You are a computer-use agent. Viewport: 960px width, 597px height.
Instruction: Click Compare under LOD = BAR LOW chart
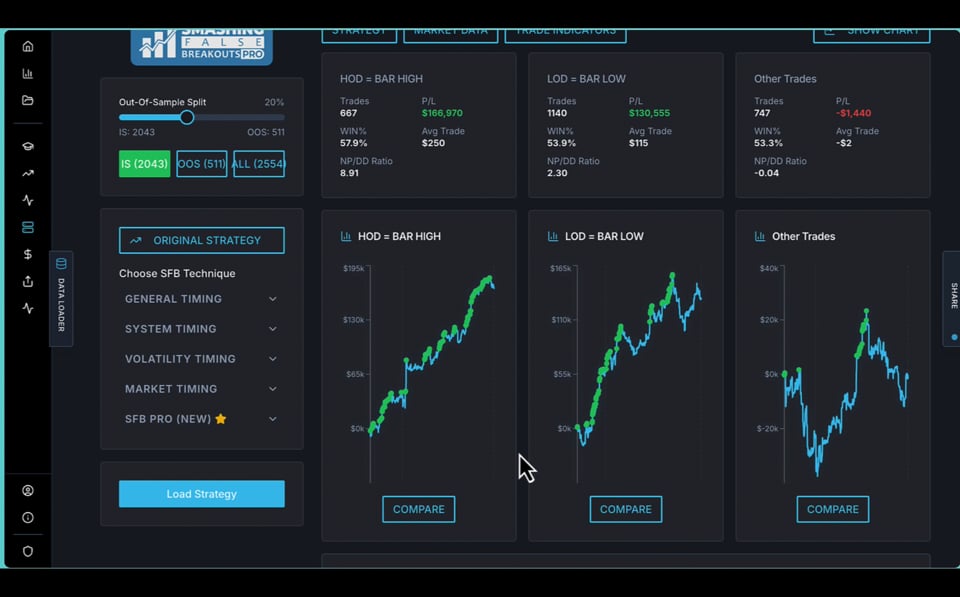click(x=626, y=509)
